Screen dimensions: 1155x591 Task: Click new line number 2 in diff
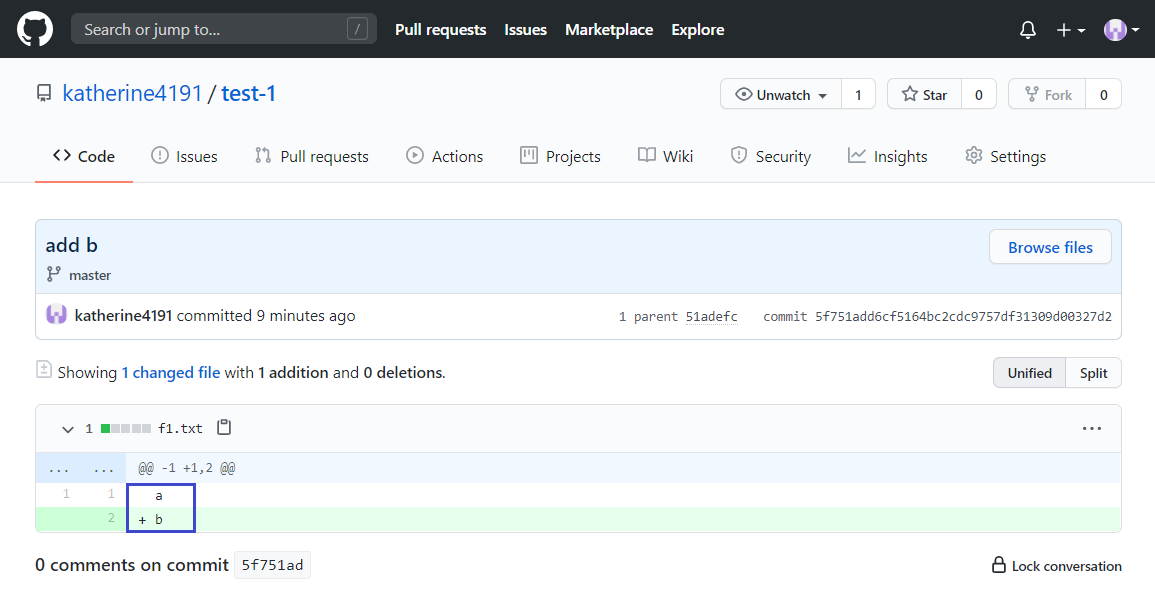pos(110,519)
